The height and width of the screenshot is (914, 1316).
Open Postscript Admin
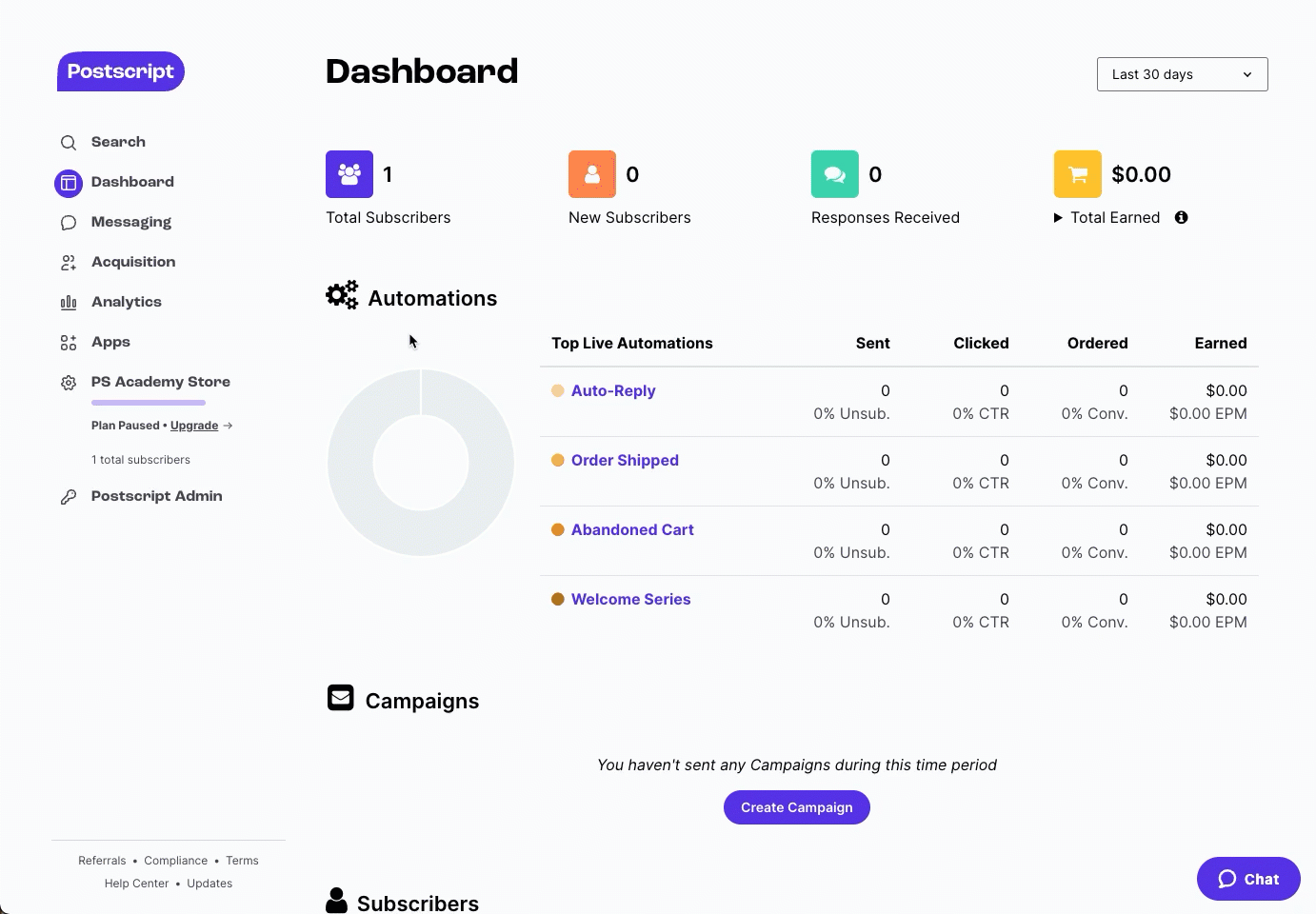pyautogui.click(x=157, y=496)
